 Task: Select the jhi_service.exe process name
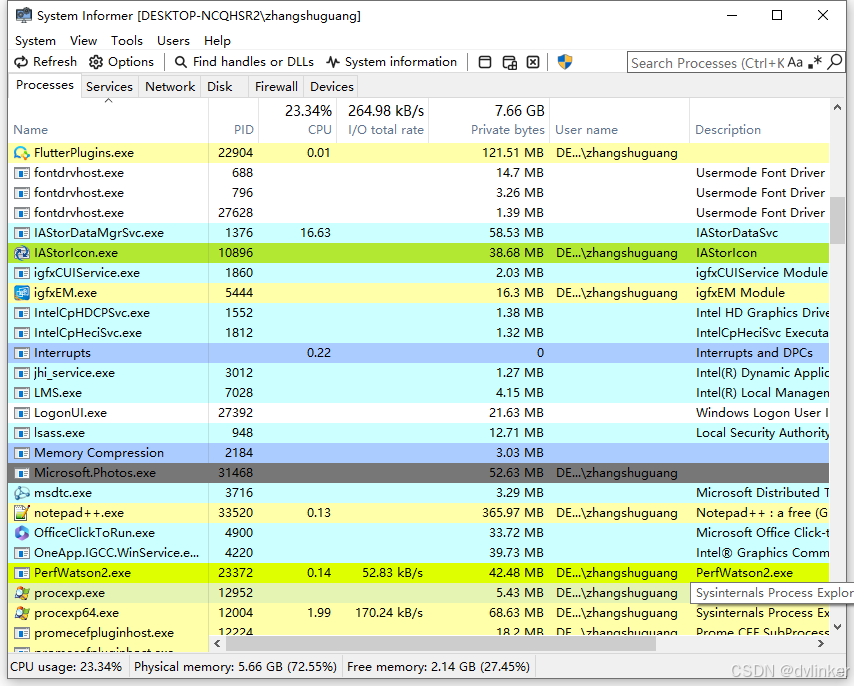pyautogui.click(x=74, y=373)
